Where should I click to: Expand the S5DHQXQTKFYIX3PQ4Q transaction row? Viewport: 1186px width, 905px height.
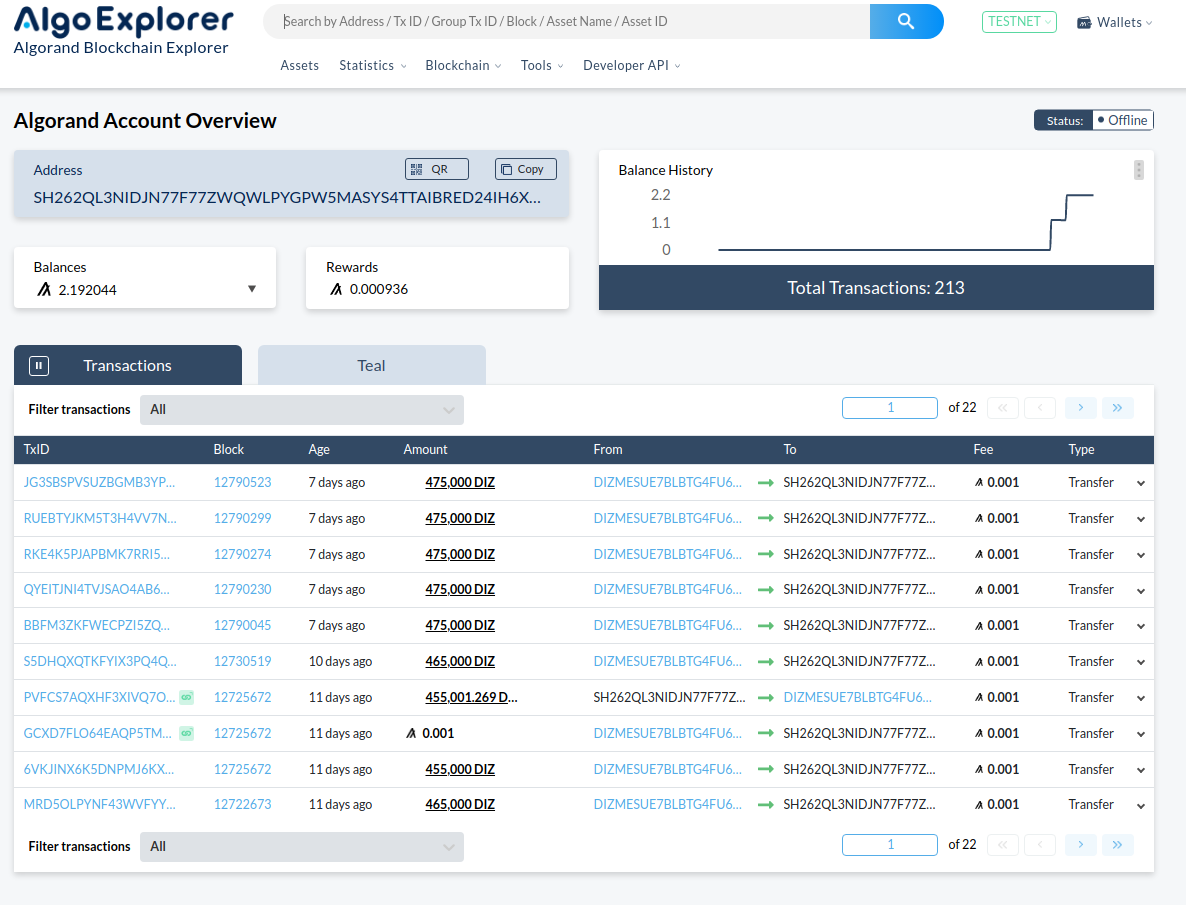click(x=1141, y=662)
